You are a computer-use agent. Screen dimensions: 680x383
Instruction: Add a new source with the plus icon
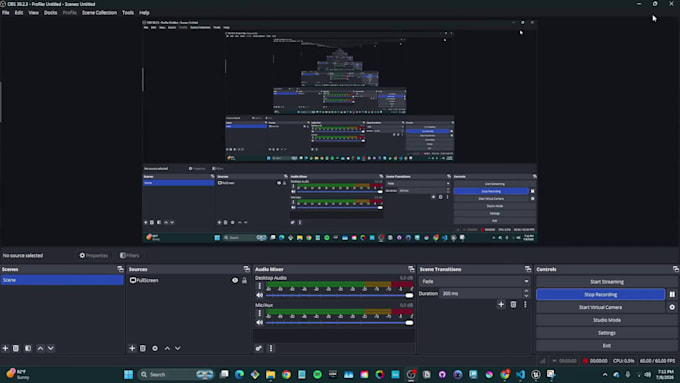(132, 348)
